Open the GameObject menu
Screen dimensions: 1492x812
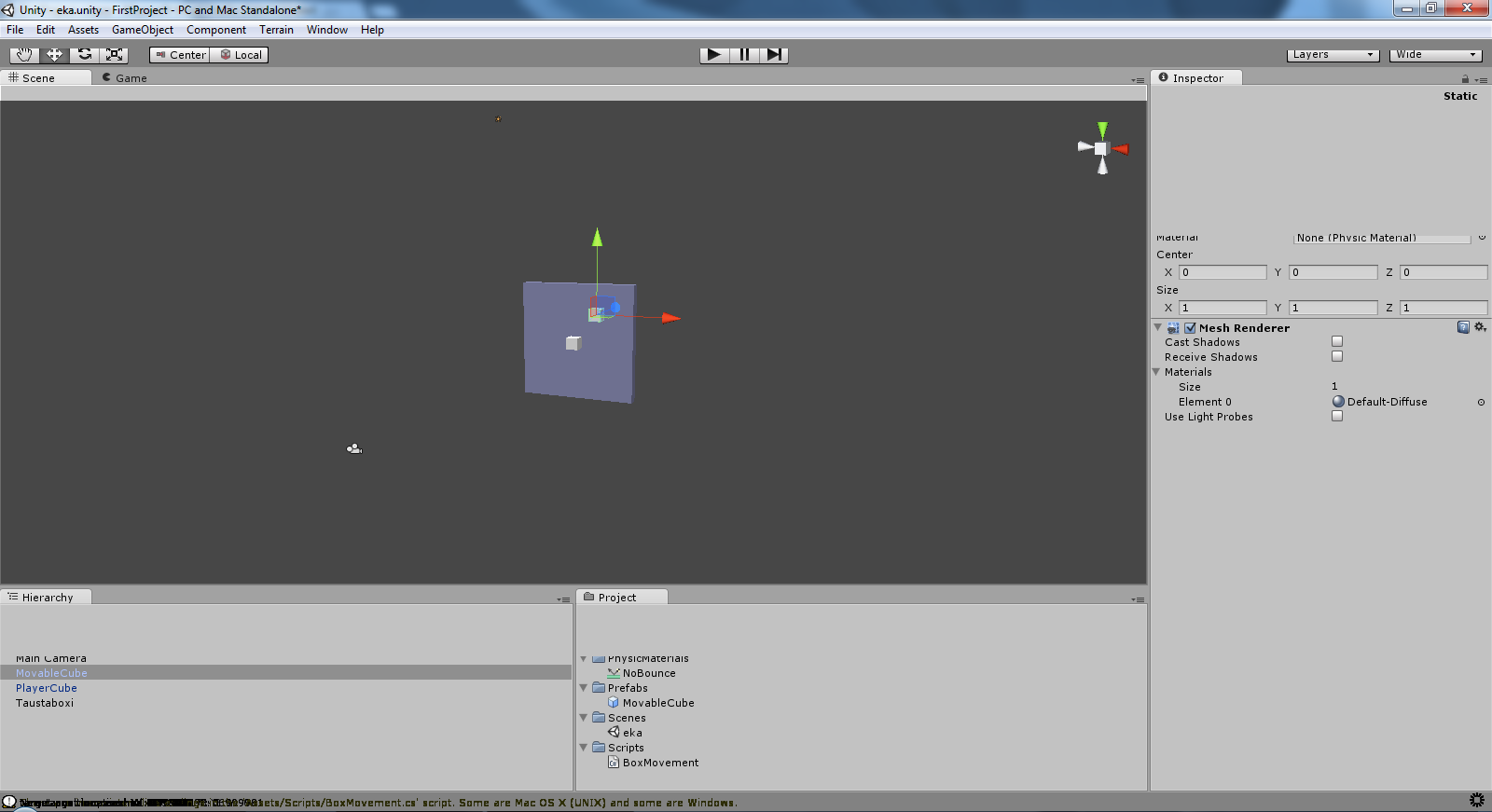point(143,30)
